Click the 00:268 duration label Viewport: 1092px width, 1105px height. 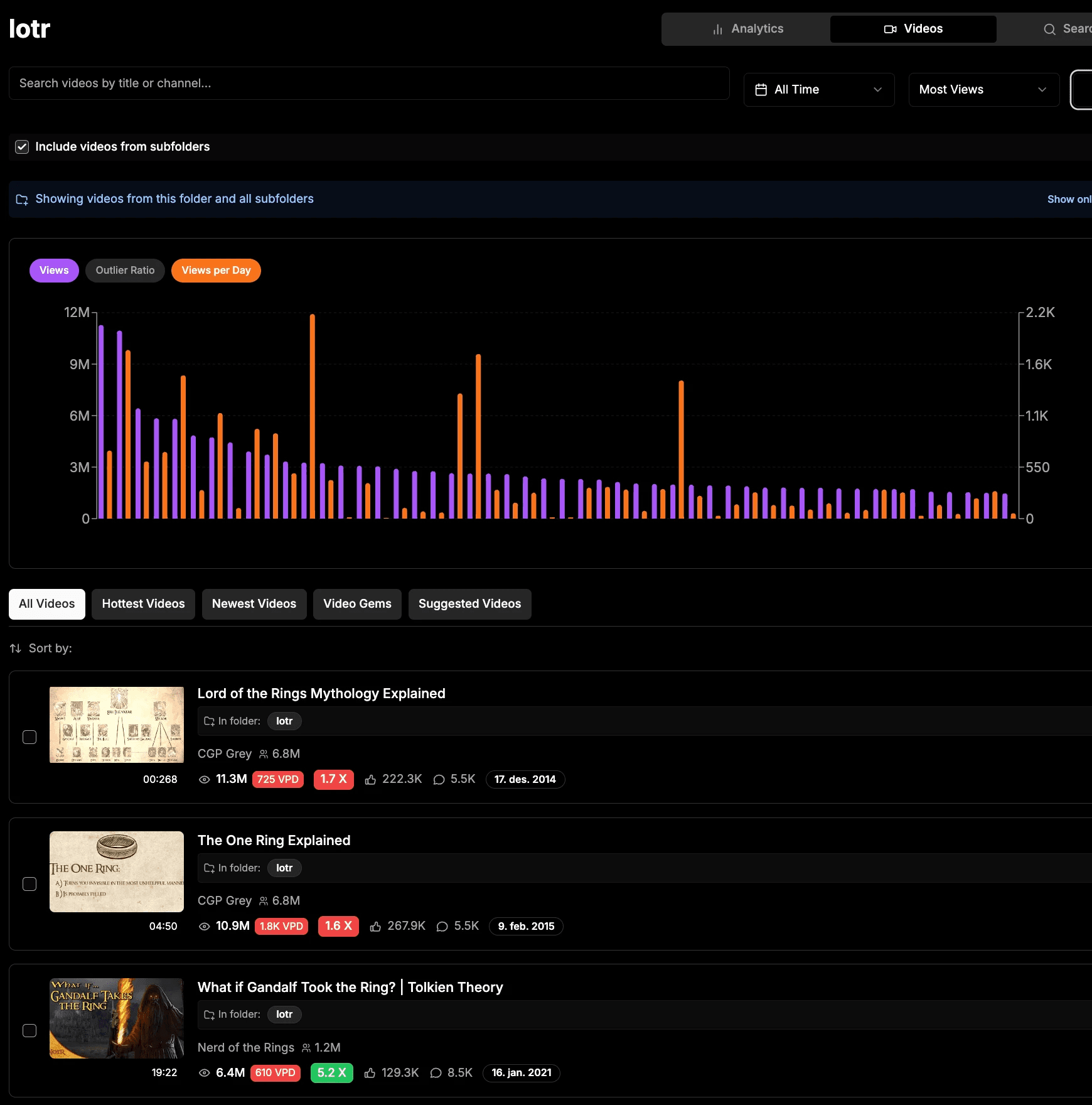click(x=160, y=780)
